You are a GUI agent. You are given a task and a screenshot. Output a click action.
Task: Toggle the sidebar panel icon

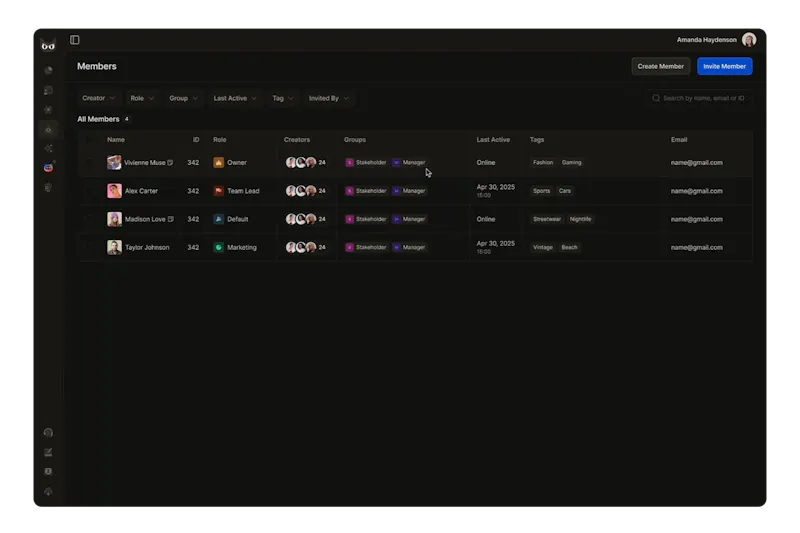pyautogui.click(x=74, y=40)
